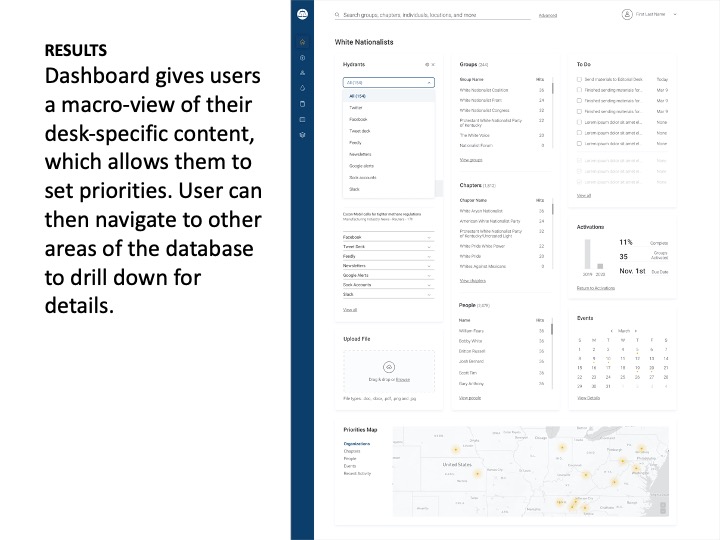720x540 pixels.
Task: Click the drag and drop upload area
Action: click(x=389, y=371)
